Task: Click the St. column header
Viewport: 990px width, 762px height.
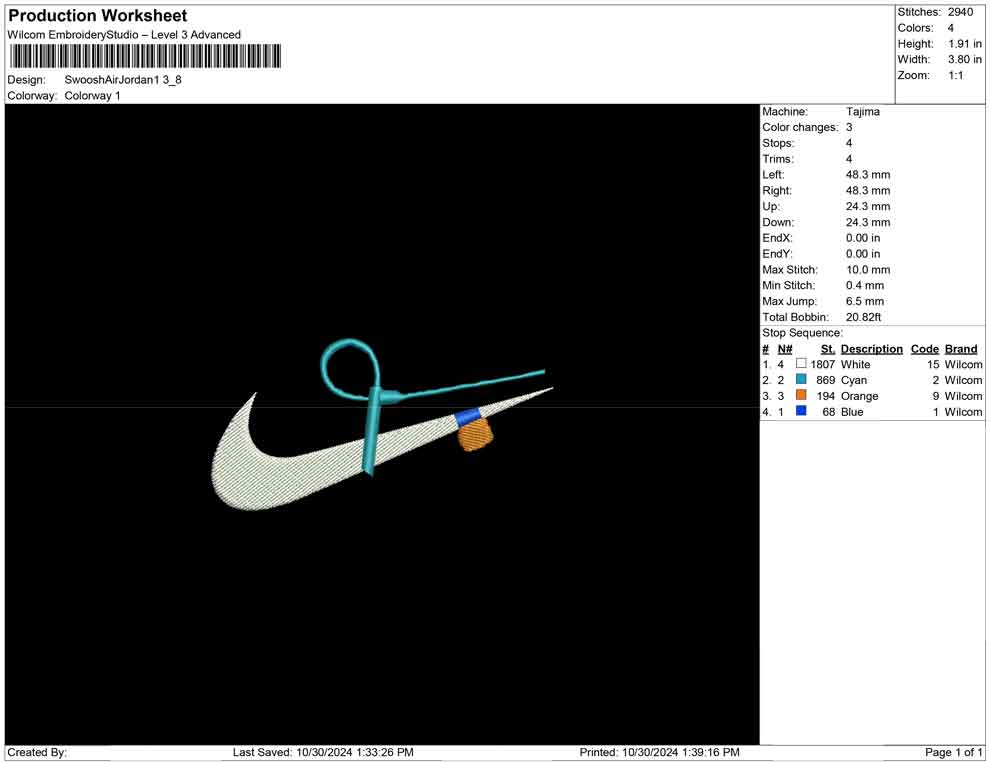Action: click(x=827, y=349)
